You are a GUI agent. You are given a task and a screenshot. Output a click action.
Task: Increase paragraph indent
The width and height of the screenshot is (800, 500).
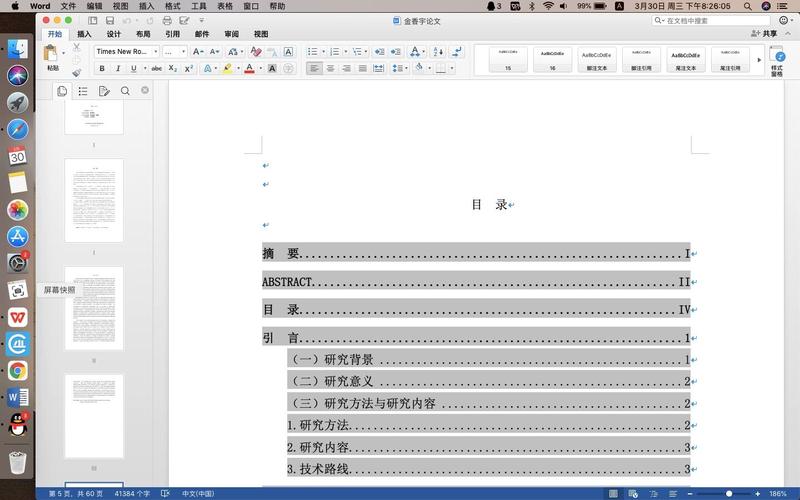[395, 52]
